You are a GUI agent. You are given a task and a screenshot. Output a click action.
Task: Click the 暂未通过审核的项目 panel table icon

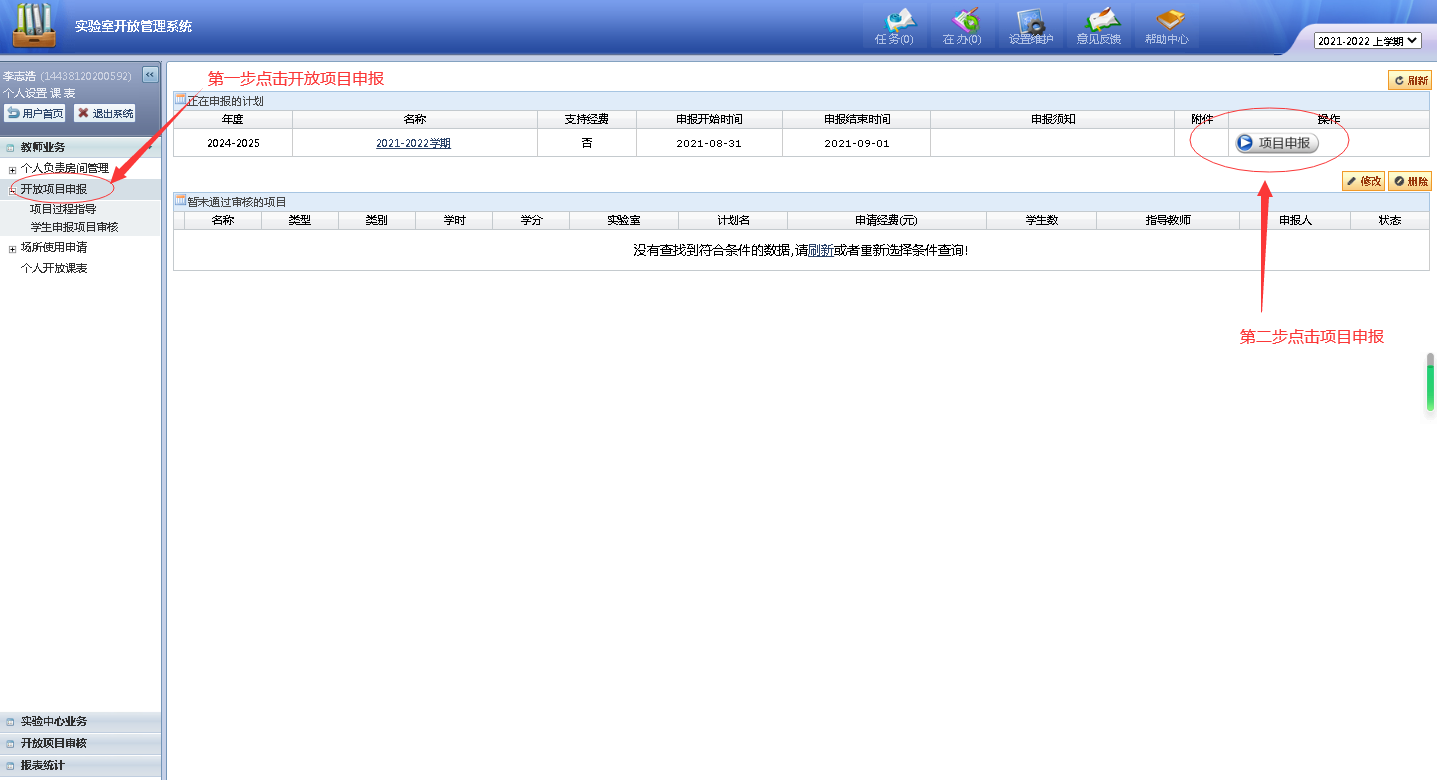pos(180,201)
